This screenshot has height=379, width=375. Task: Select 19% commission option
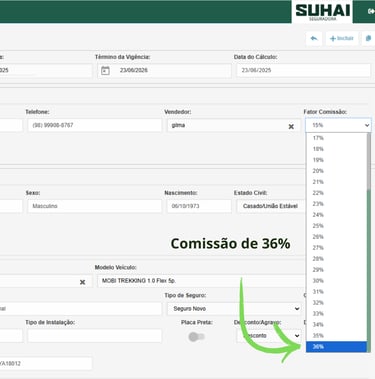336,160
